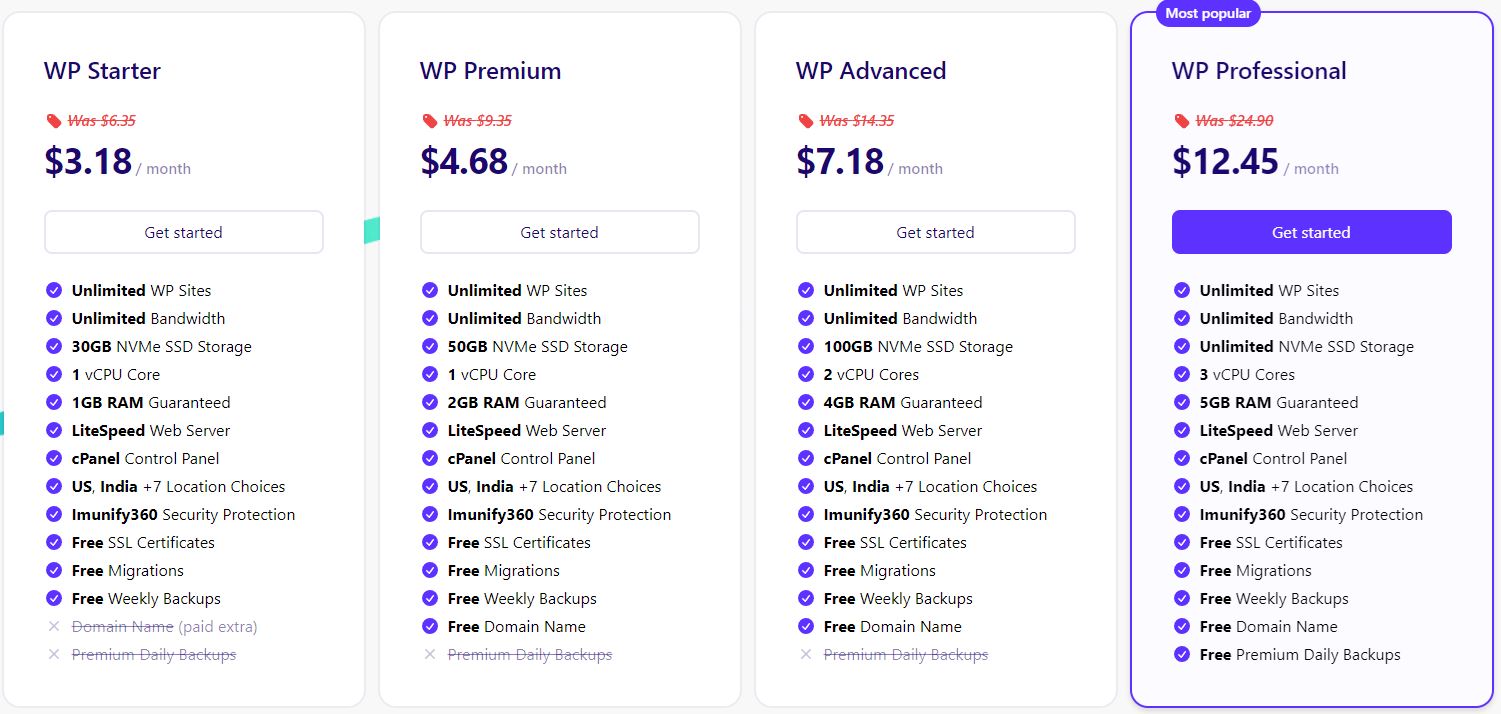
Task: Click the red price tag icon beside Was $6.35
Action: pos(54,121)
